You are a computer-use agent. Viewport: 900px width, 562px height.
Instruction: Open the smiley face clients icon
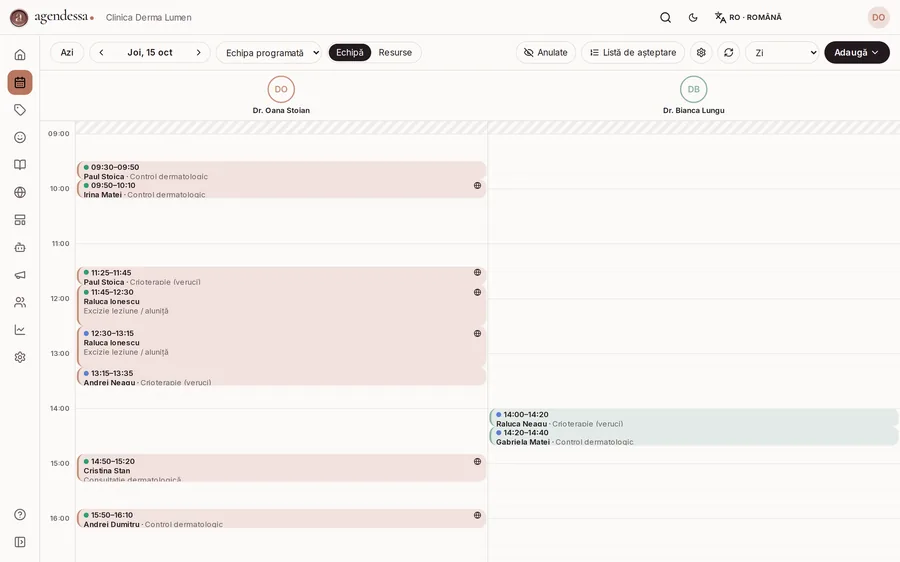coord(20,137)
